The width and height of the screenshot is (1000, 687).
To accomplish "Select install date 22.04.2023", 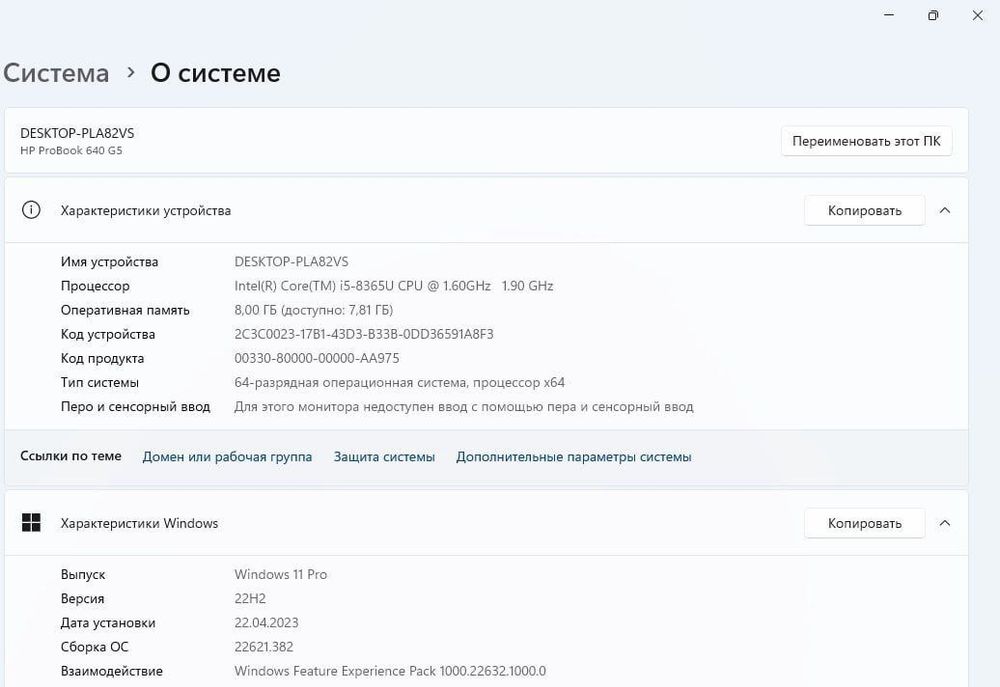I will [266, 623].
